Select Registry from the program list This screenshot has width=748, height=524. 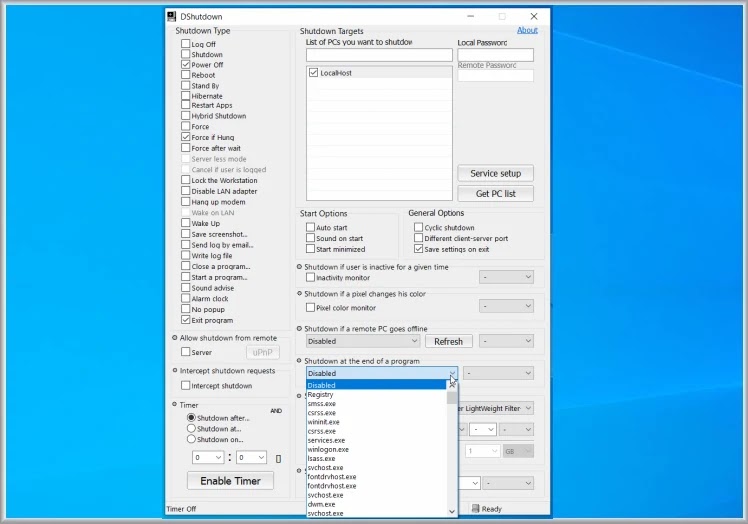click(376, 395)
